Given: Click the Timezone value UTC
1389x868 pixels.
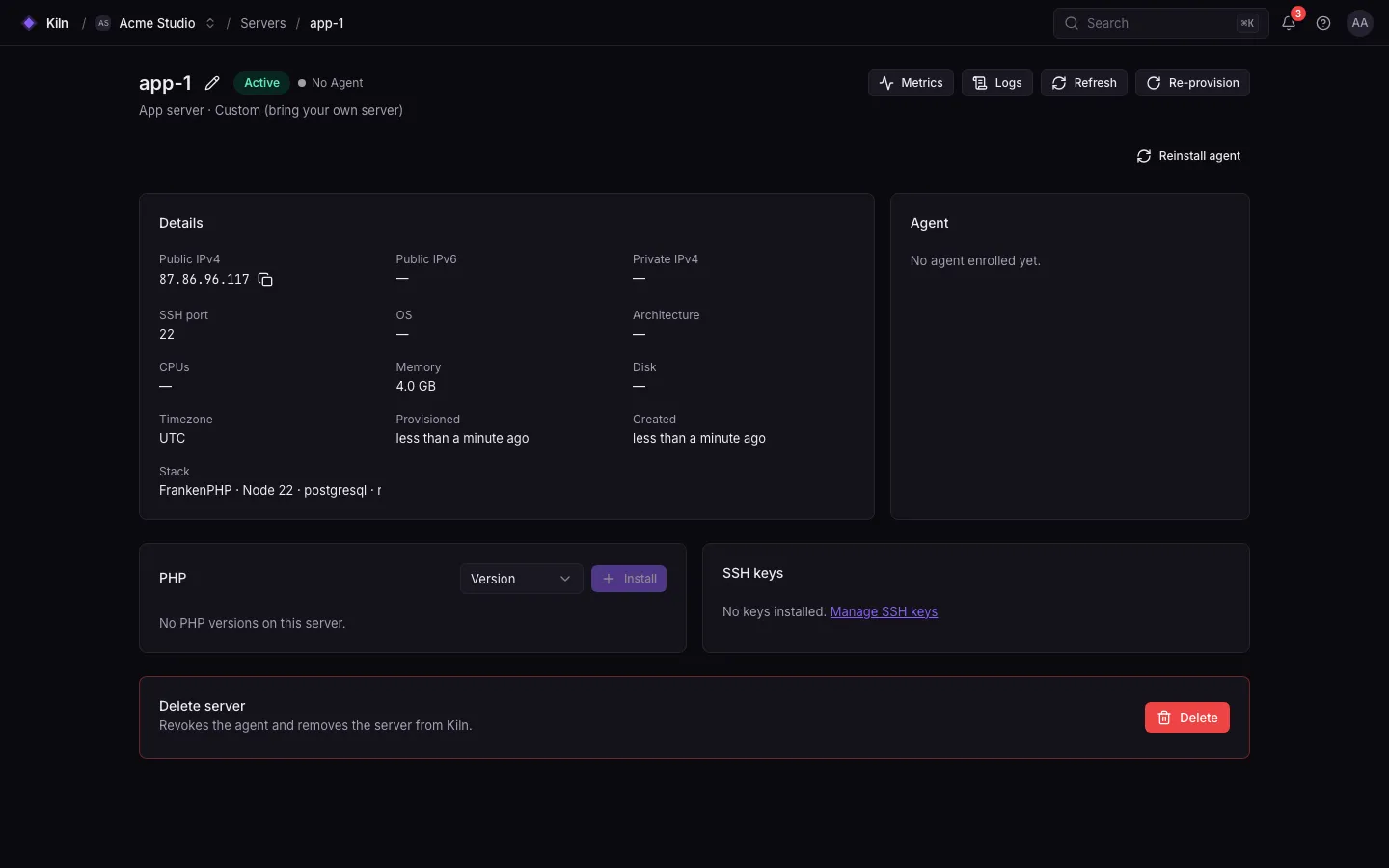Looking at the screenshot, I should tap(172, 438).
